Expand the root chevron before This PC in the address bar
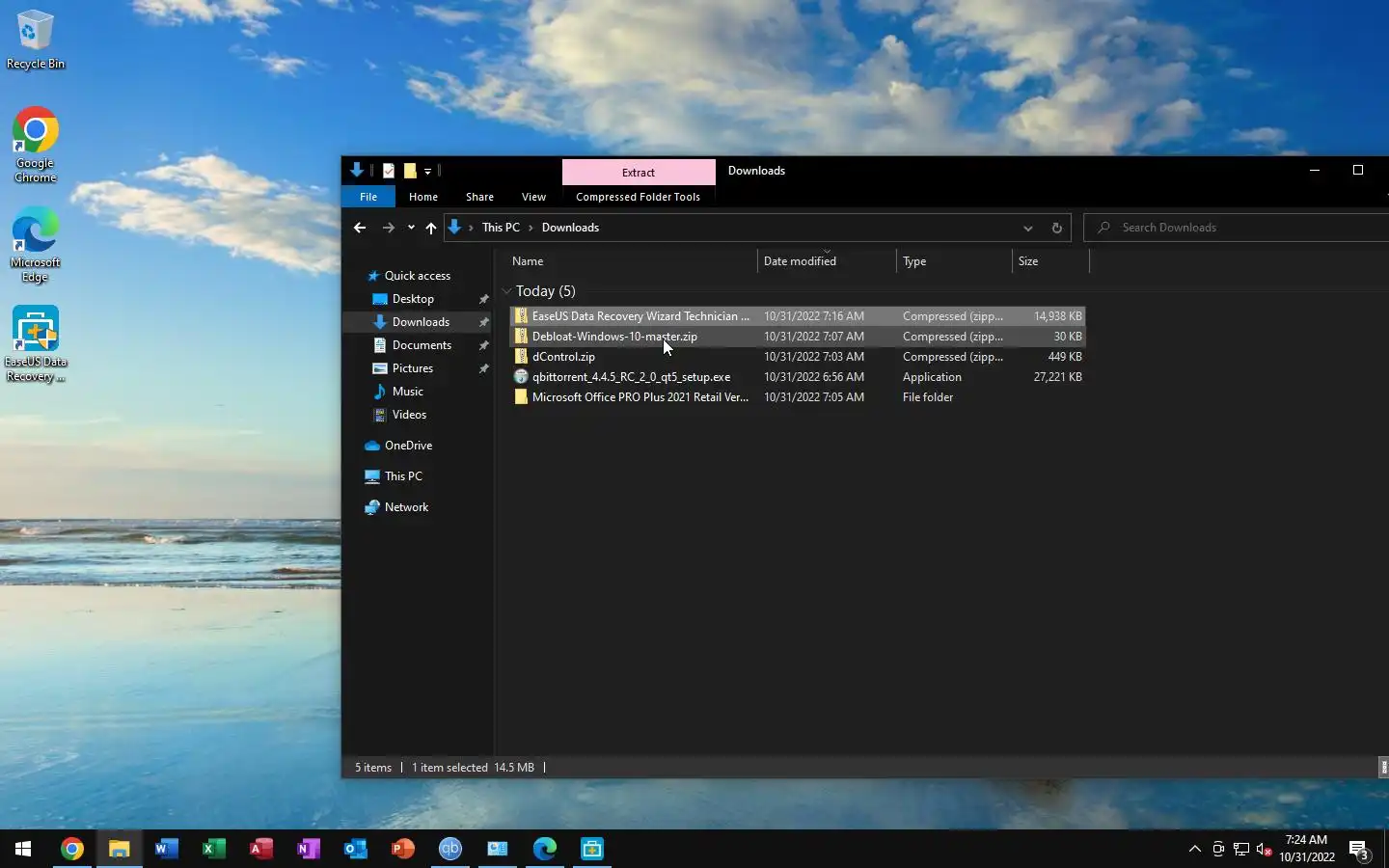The width and height of the screenshot is (1389, 868). click(x=471, y=228)
